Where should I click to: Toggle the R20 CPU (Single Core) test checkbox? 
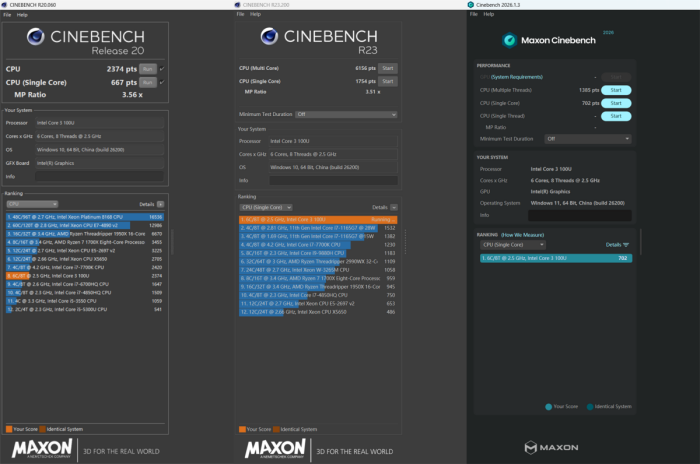162,82
